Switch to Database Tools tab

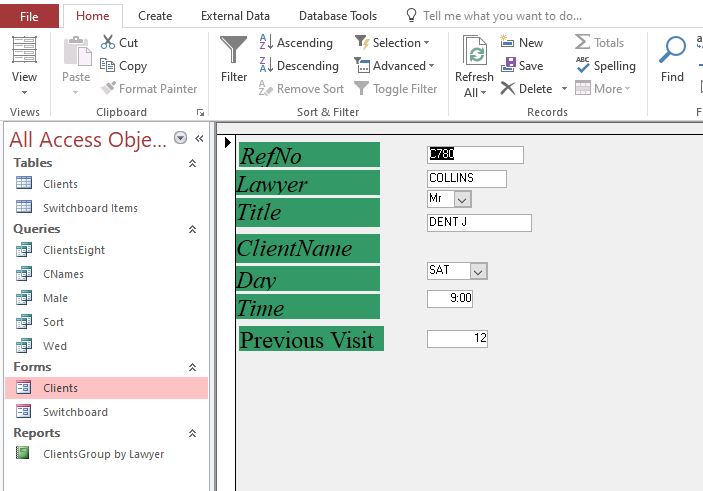click(x=338, y=16)
